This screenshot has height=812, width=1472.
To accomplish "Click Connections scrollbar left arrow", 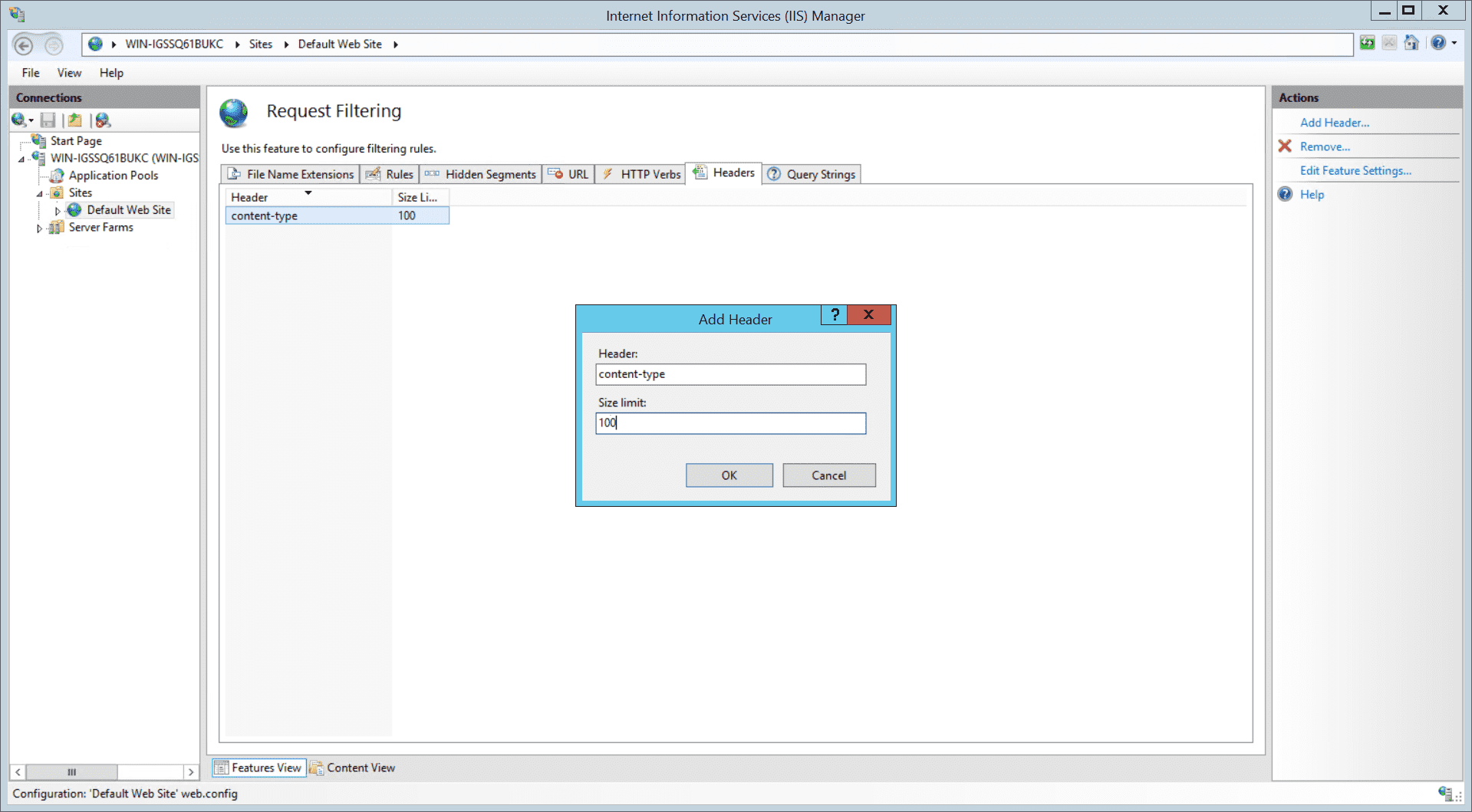I will 18,772.
